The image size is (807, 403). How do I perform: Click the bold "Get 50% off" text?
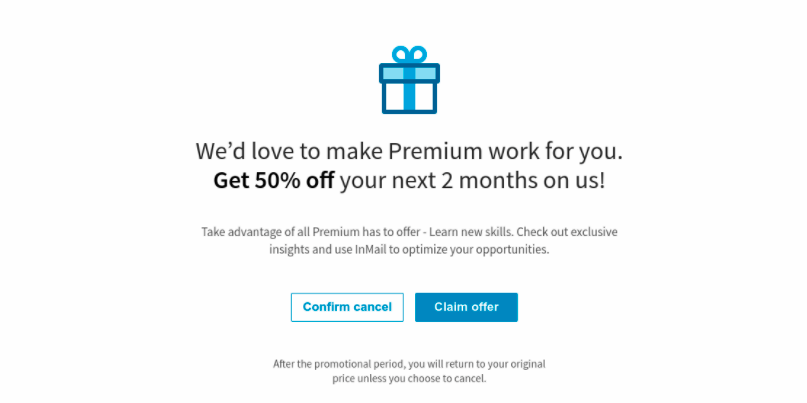coord(274,181)
